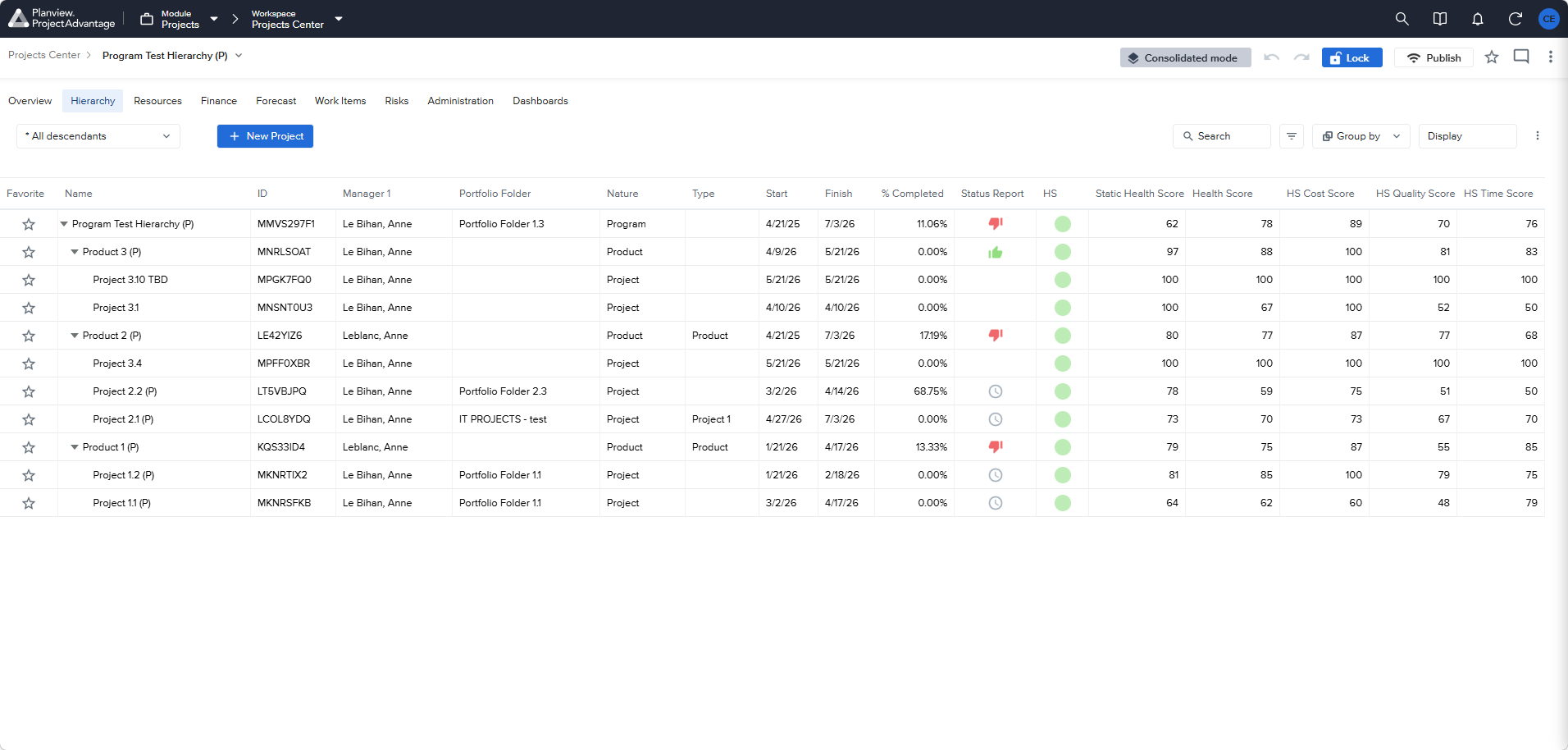Image resolution: width=1568 pixels, height=750 pixels.
Task: Open the notifications bell icon
Action: tap(1477, 19)
